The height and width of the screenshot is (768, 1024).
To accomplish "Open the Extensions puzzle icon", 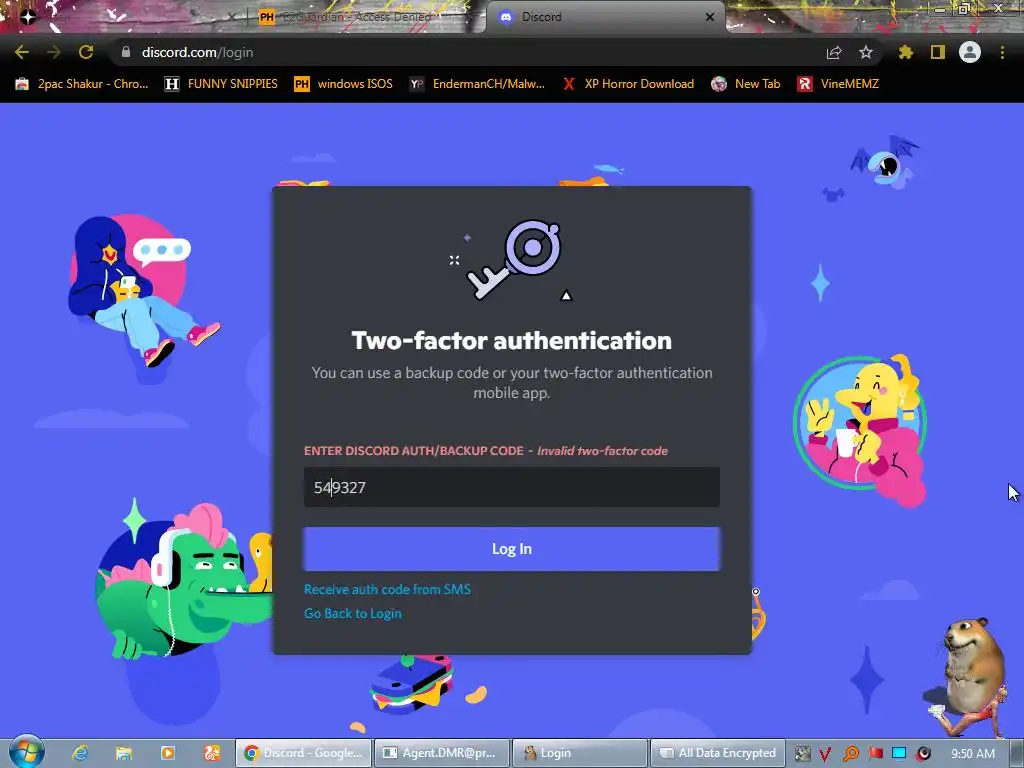I will tap(906, 52).
